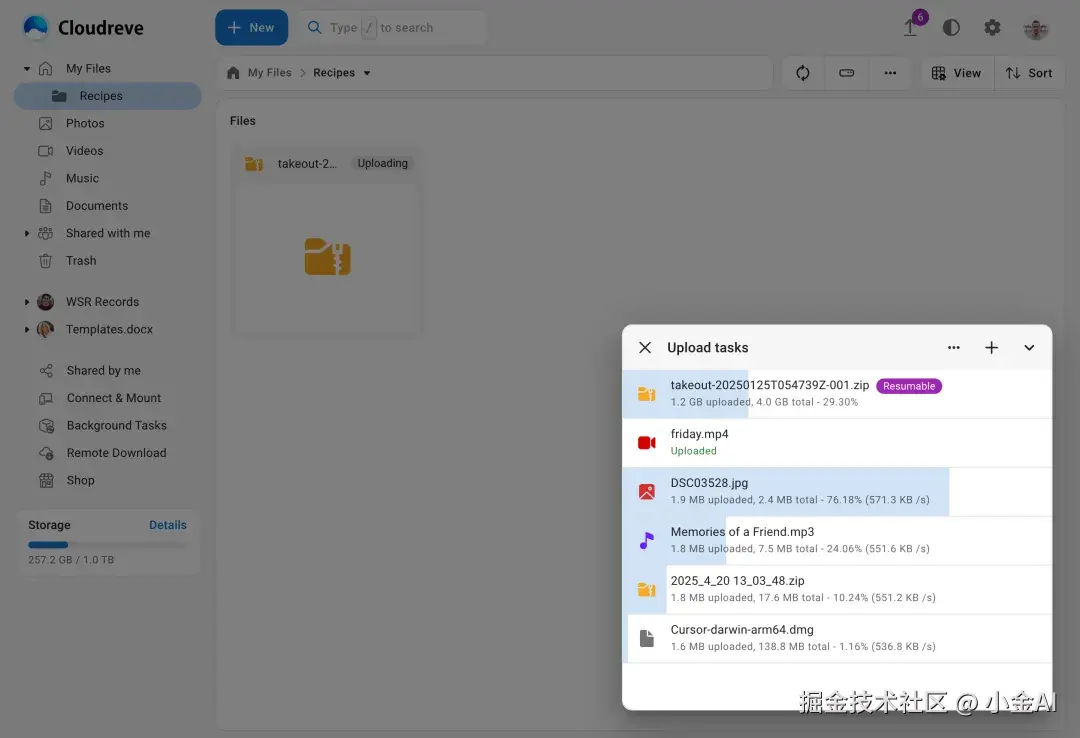Select Cursor-darwin-arm64.dmg upload task
The height and width of the screenshot is (738, 1080).
click(x=837, y=639)
